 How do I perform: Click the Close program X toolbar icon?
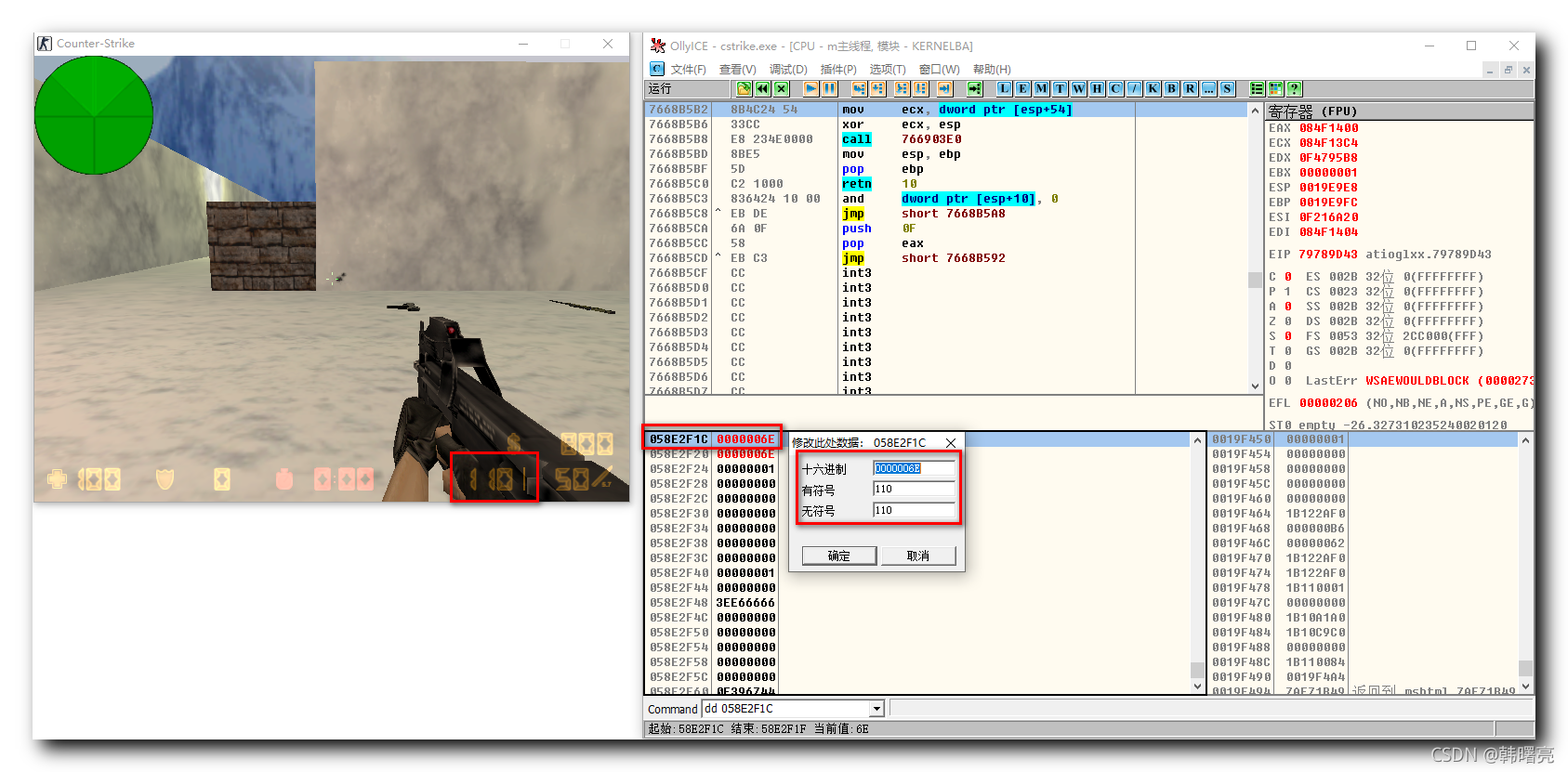point(782,88)
